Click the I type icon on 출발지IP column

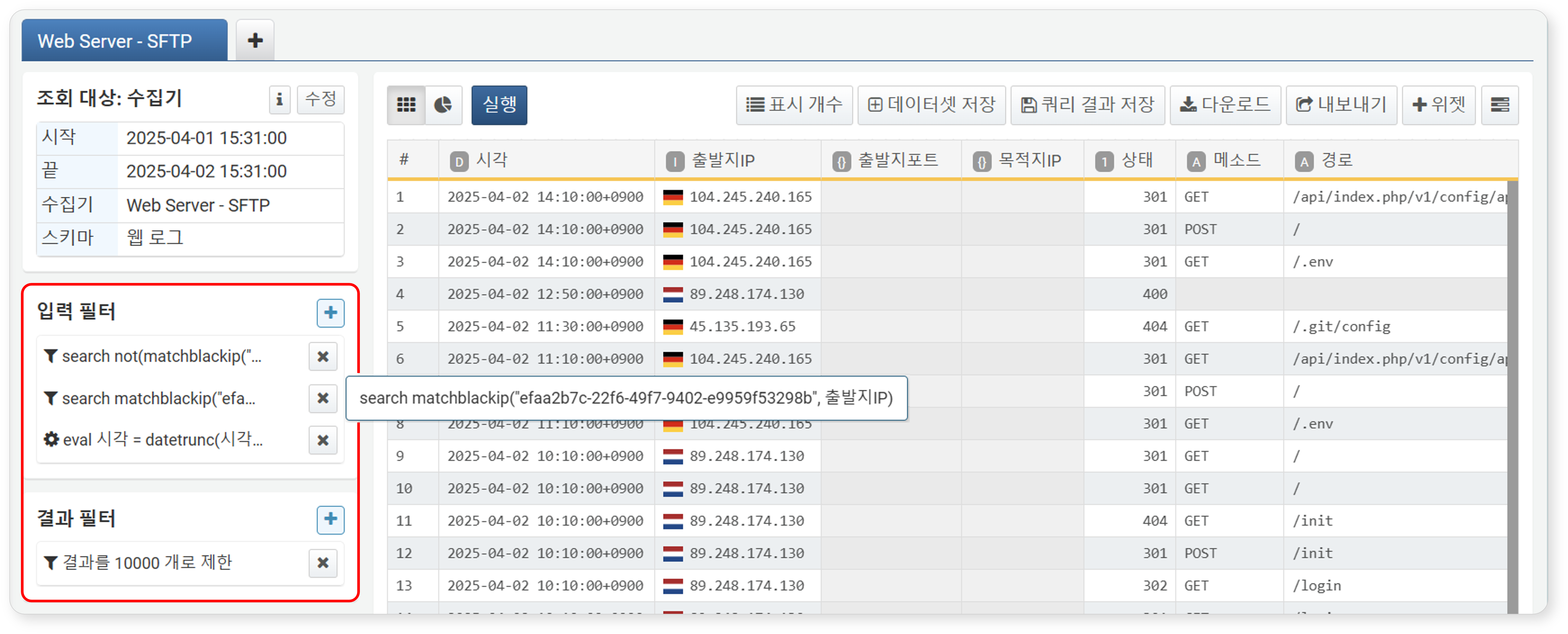click(675, 162)
